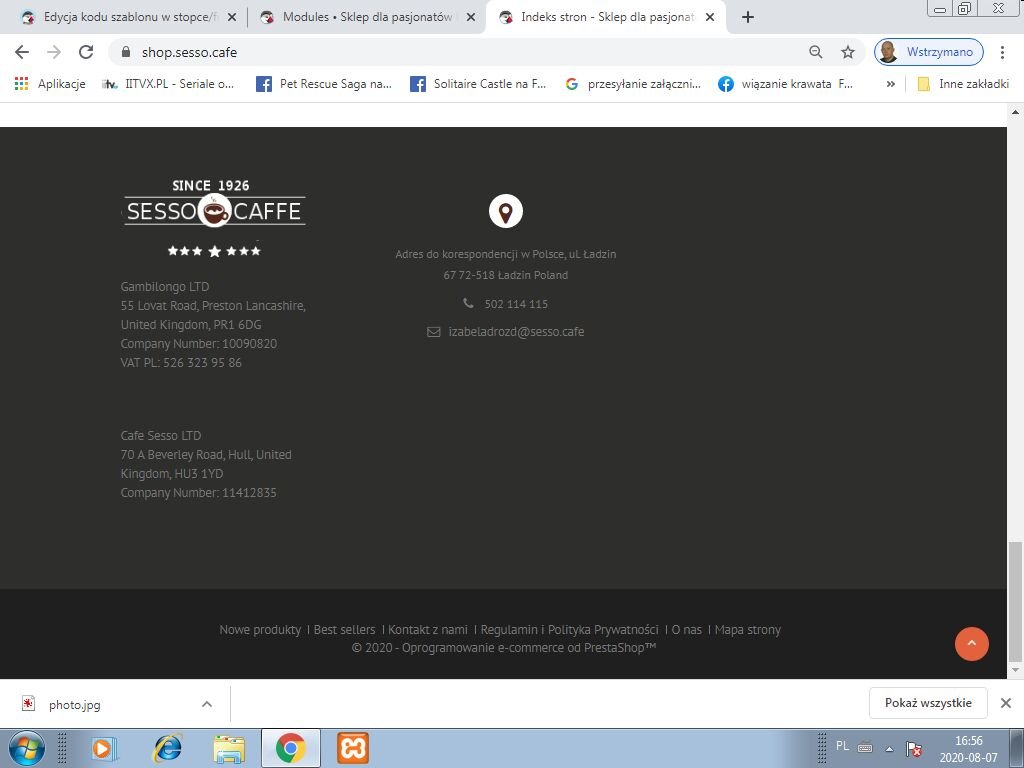Click the izabeladrozd@sesso.cafe email address
The width and height of the screenshot is (1024, 768).
(x=516, y=332)
